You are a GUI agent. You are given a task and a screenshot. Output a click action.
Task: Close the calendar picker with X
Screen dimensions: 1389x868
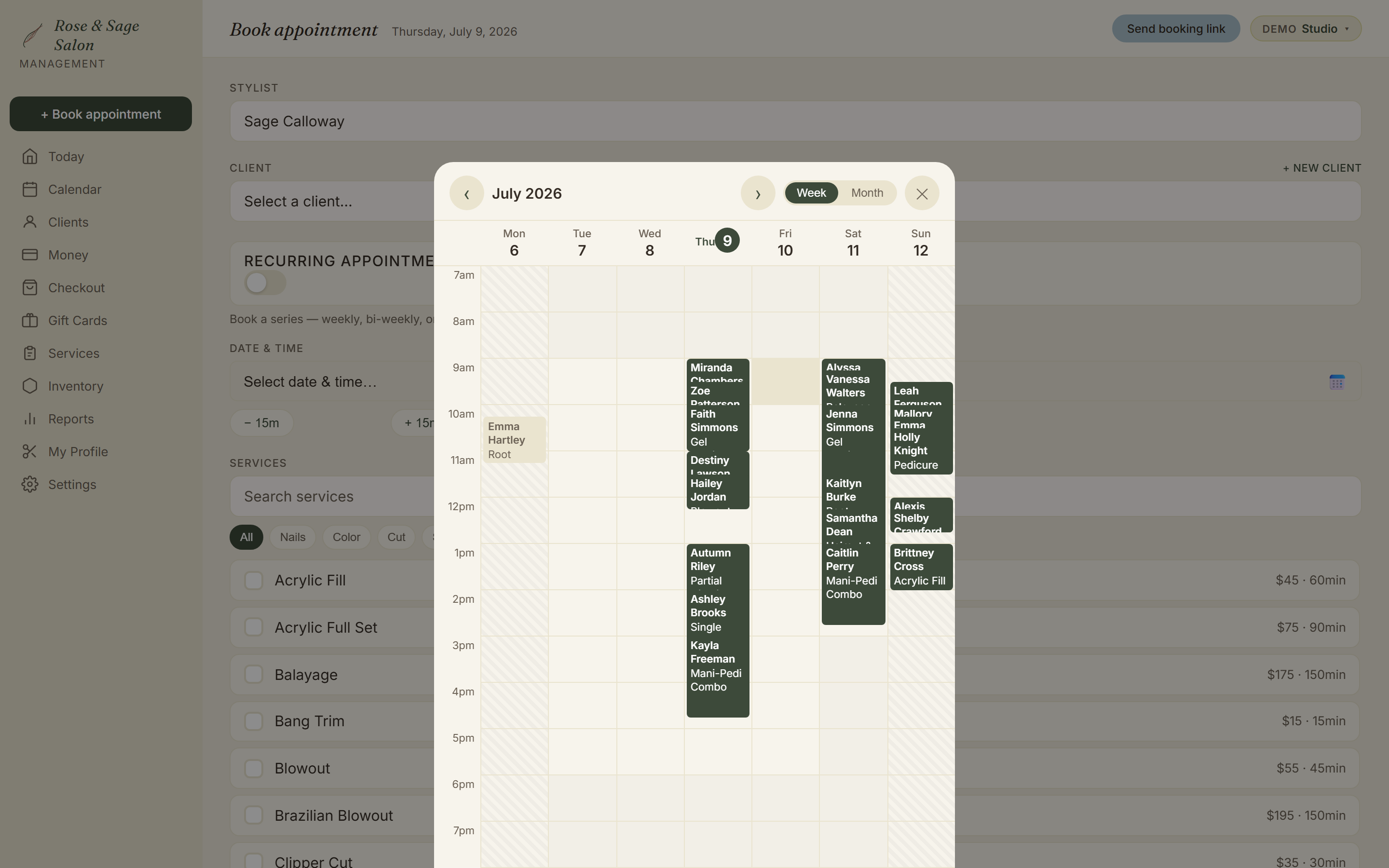[x=922, y=193]
